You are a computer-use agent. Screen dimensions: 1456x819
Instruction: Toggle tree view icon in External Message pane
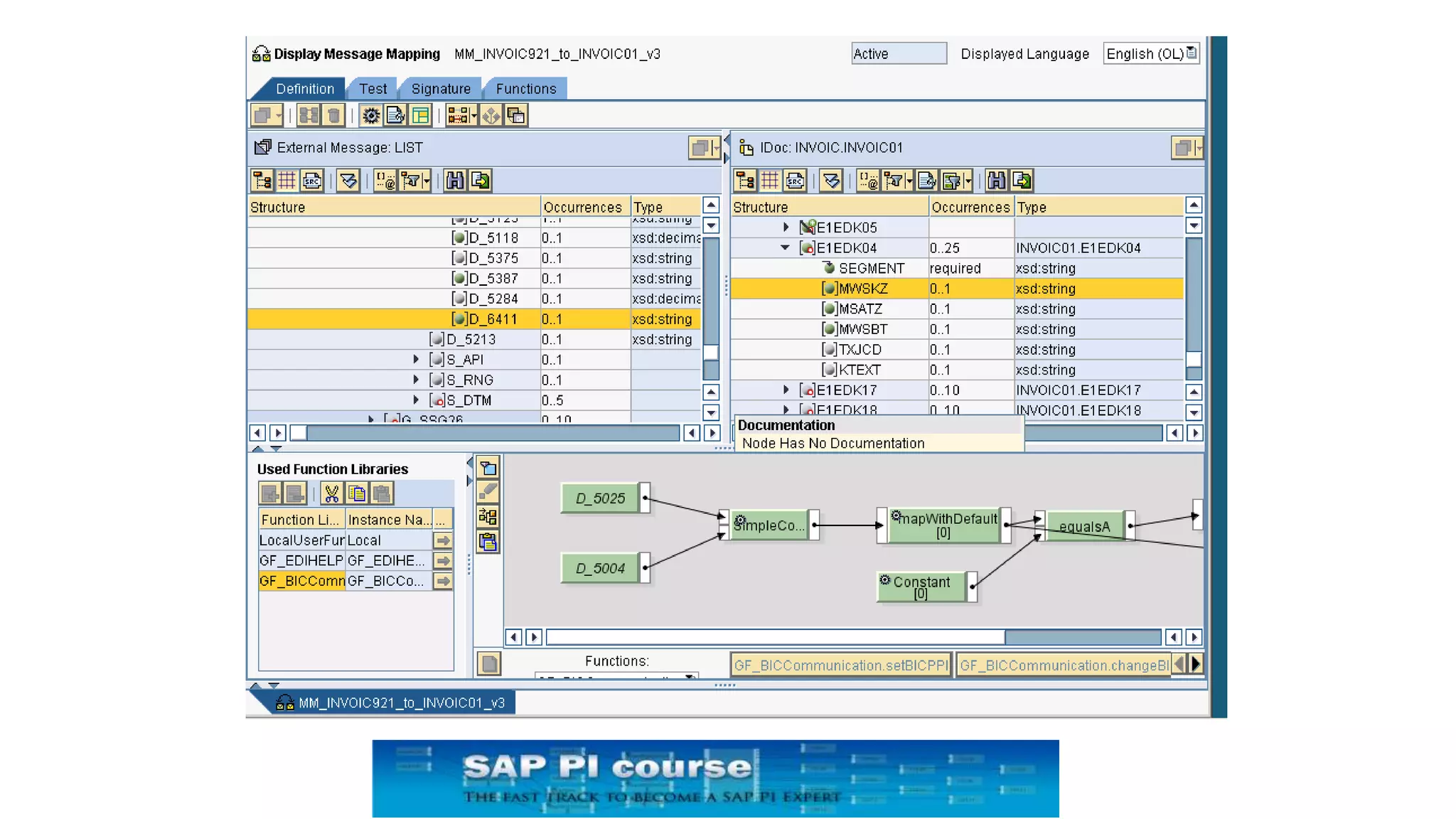pyautogui.click(x=262, y=181)
